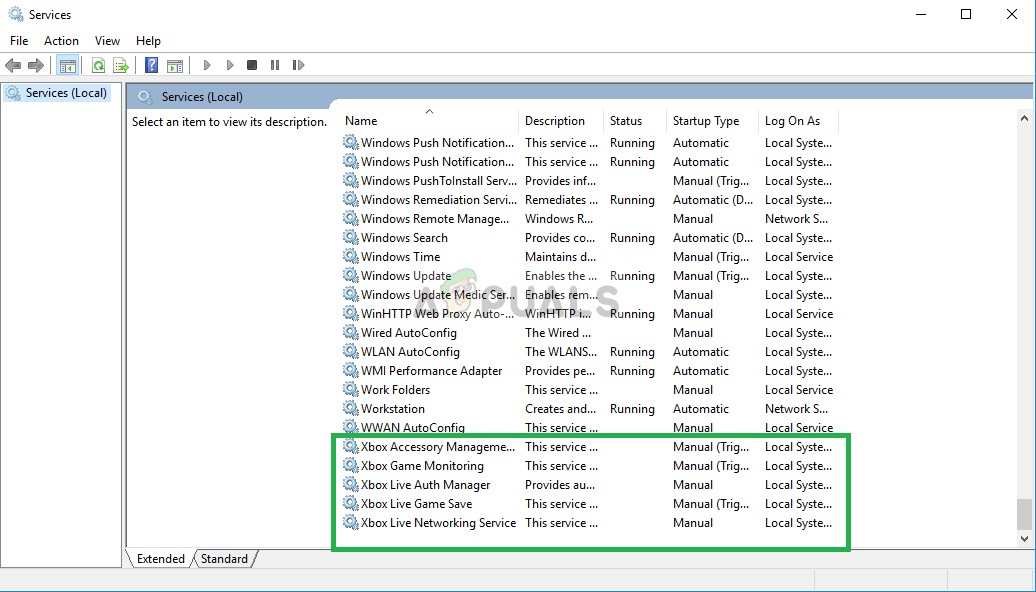
Task: Select the WMI Performance Adapter service name
Action: click(431, 371)
